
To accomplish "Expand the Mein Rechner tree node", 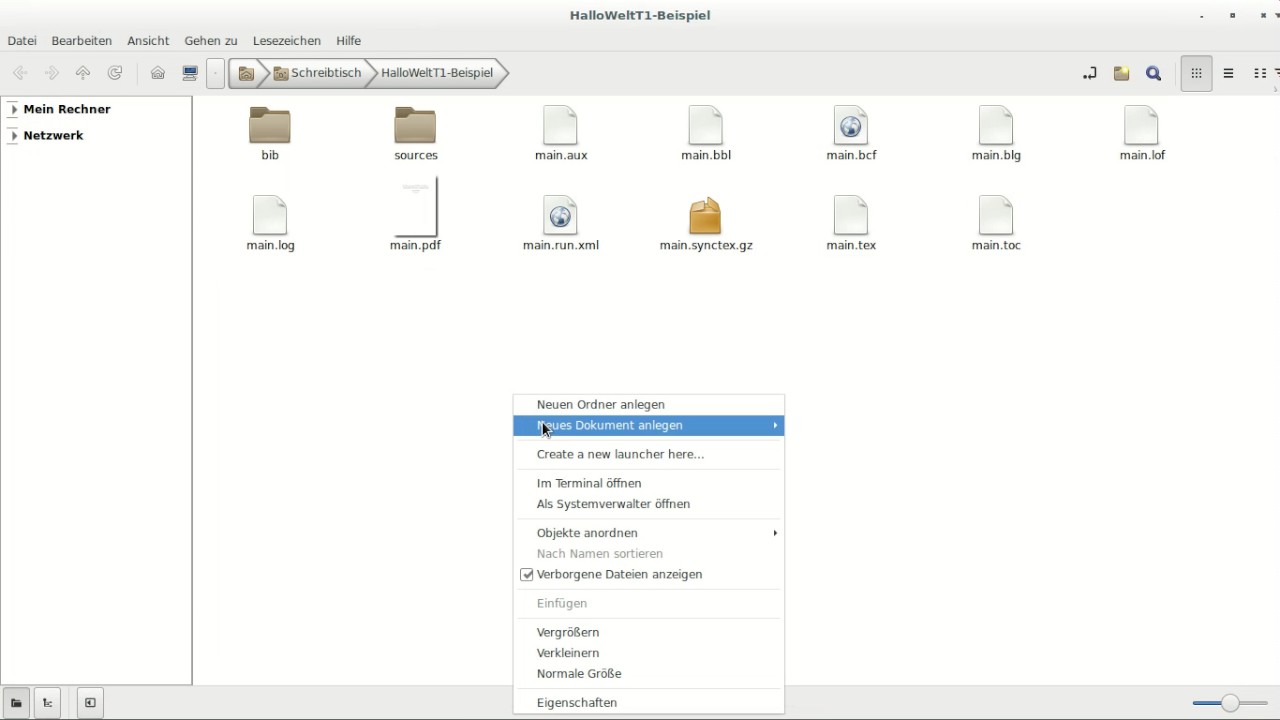I will pyautogui.click(x=14, y=109).
